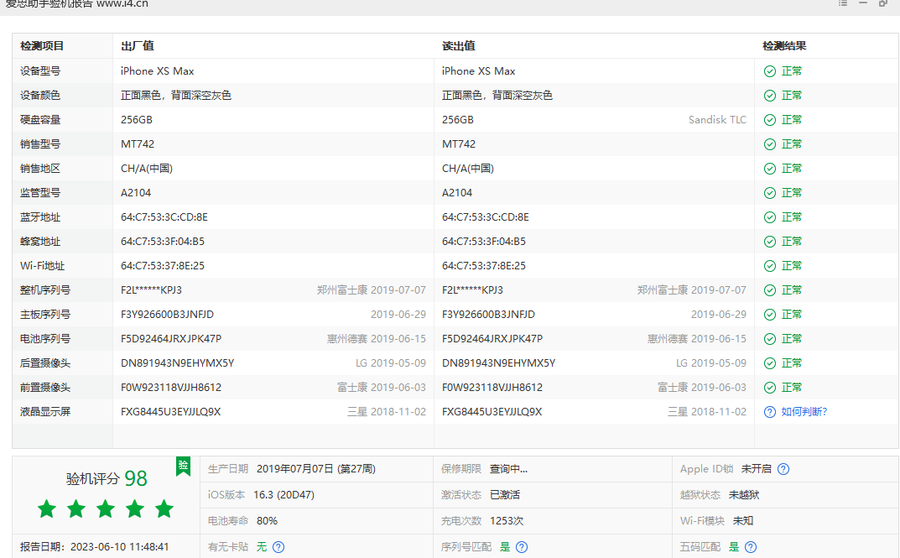Select the green check icon beside 监管型号

click(770, 193)
